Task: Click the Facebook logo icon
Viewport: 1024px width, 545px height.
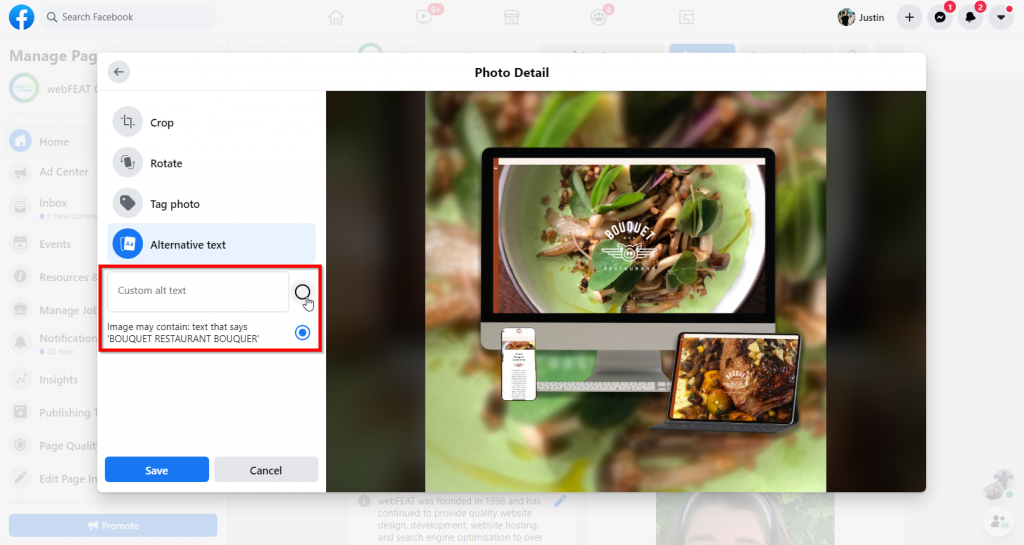Action: tap(22, 17)
